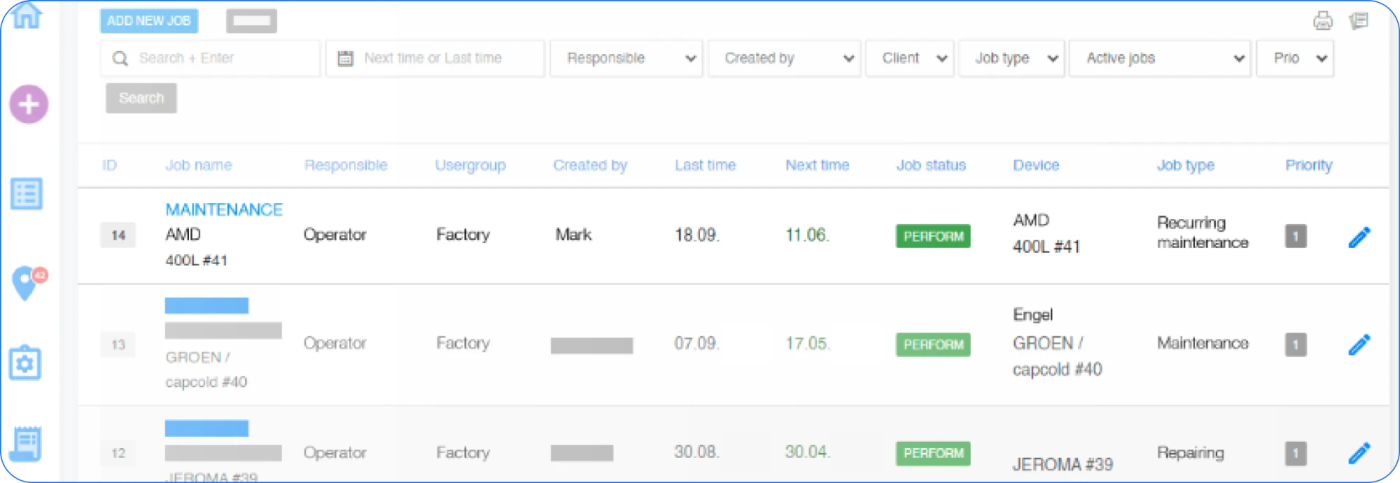Click Operator in job 14 row
The height and width of the screenshot is (483, 1400).
[335, 235]
